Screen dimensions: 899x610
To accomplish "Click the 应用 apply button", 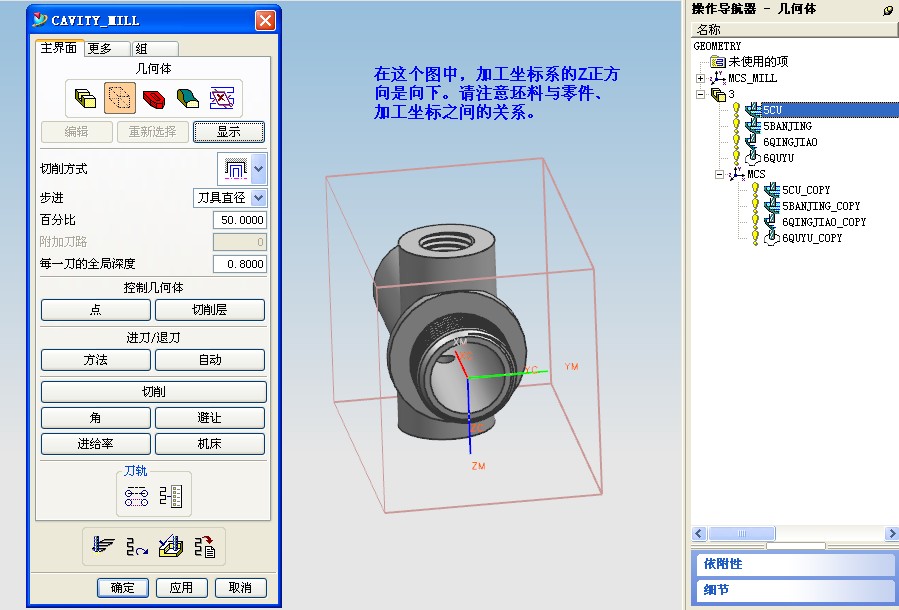I will [x=181, y=588].
